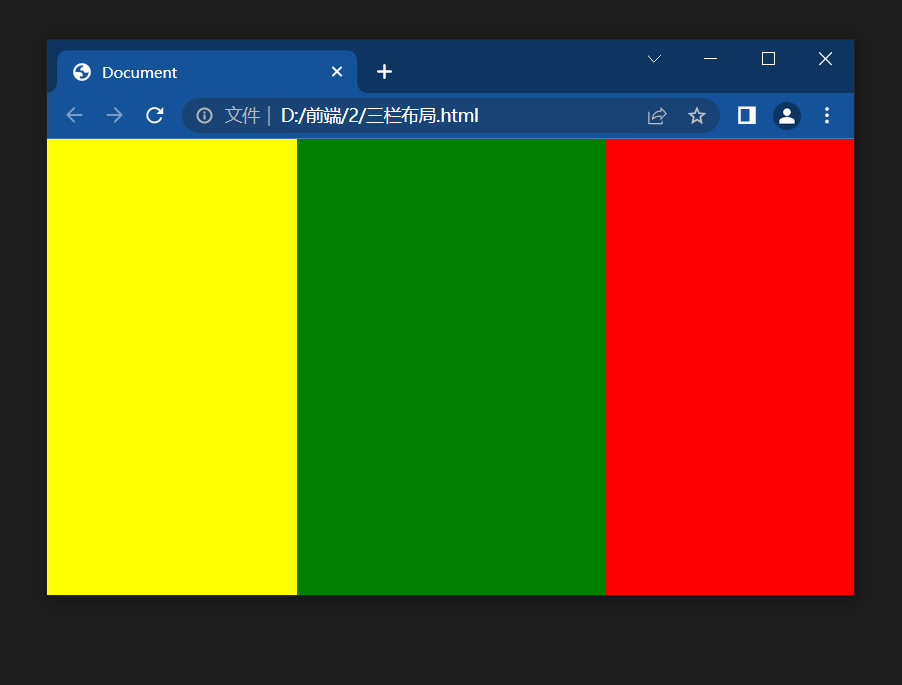The image size is (902, 685).
Task: Select the Document tab
Action: pos(207,72)
